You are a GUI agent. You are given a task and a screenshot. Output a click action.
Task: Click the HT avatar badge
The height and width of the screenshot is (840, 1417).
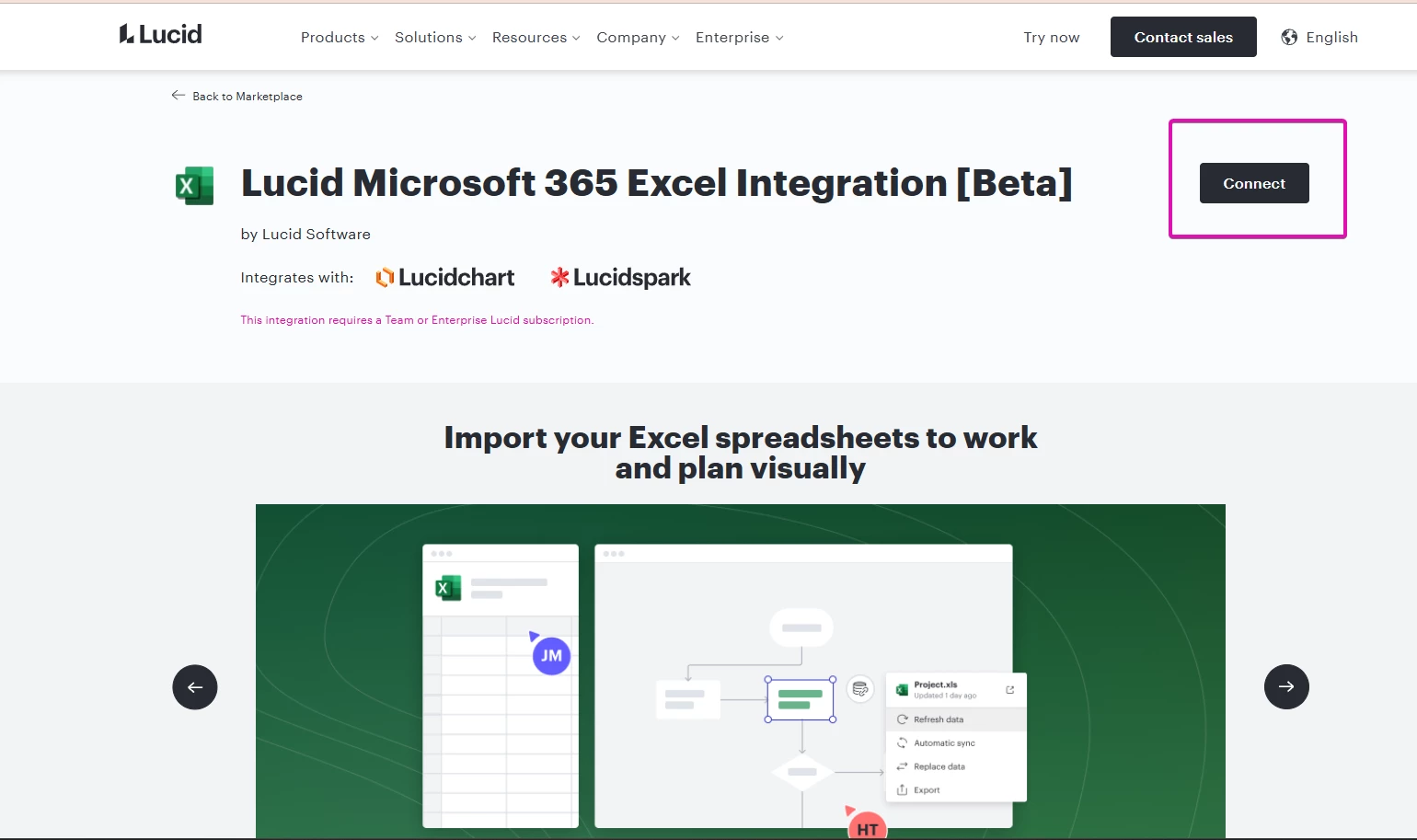click(867, 827)
